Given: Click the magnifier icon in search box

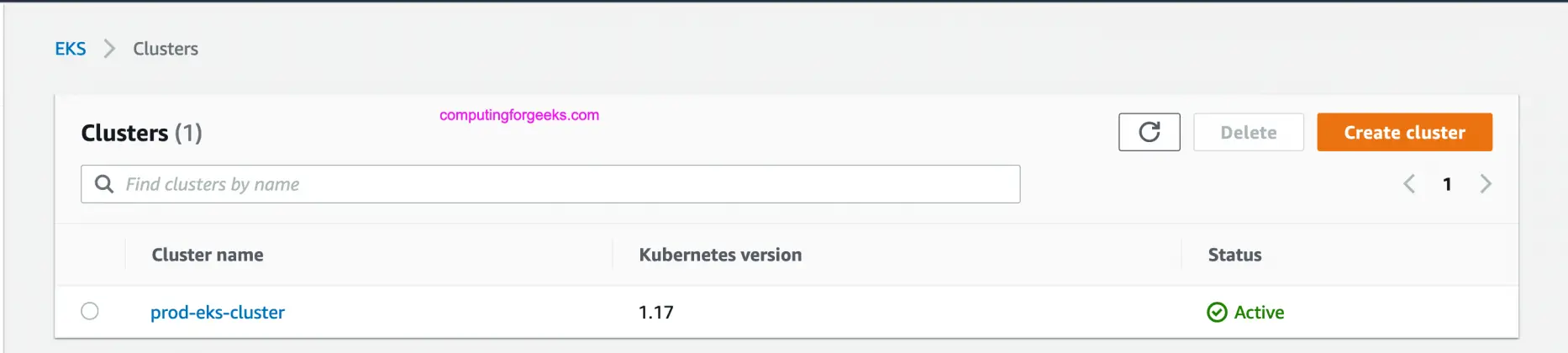Looking at the screenshot, I should click(104, 184).
